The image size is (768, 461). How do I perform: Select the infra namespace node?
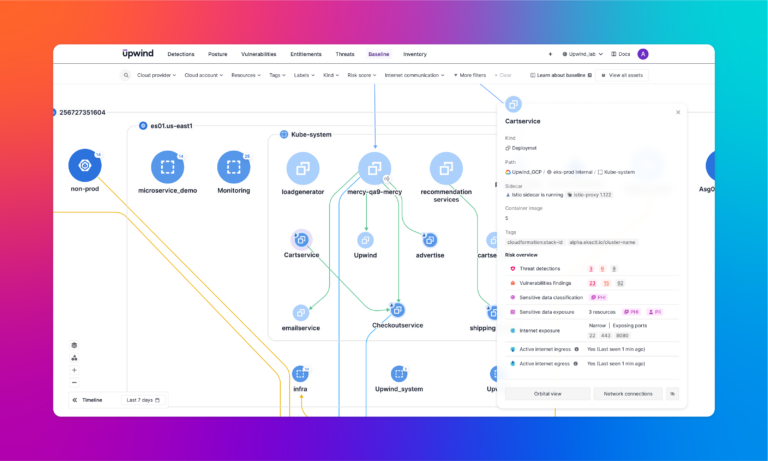pos(300,374)
